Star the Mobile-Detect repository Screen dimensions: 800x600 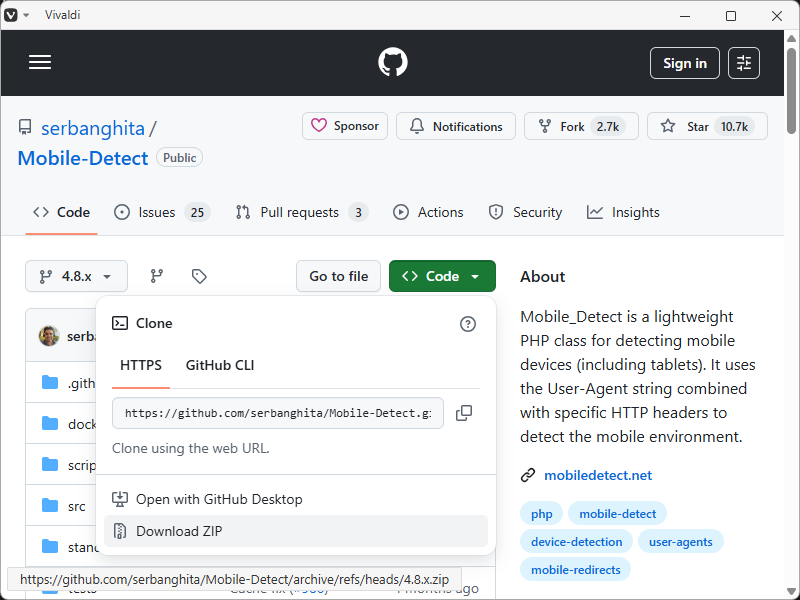click(707, 126)
